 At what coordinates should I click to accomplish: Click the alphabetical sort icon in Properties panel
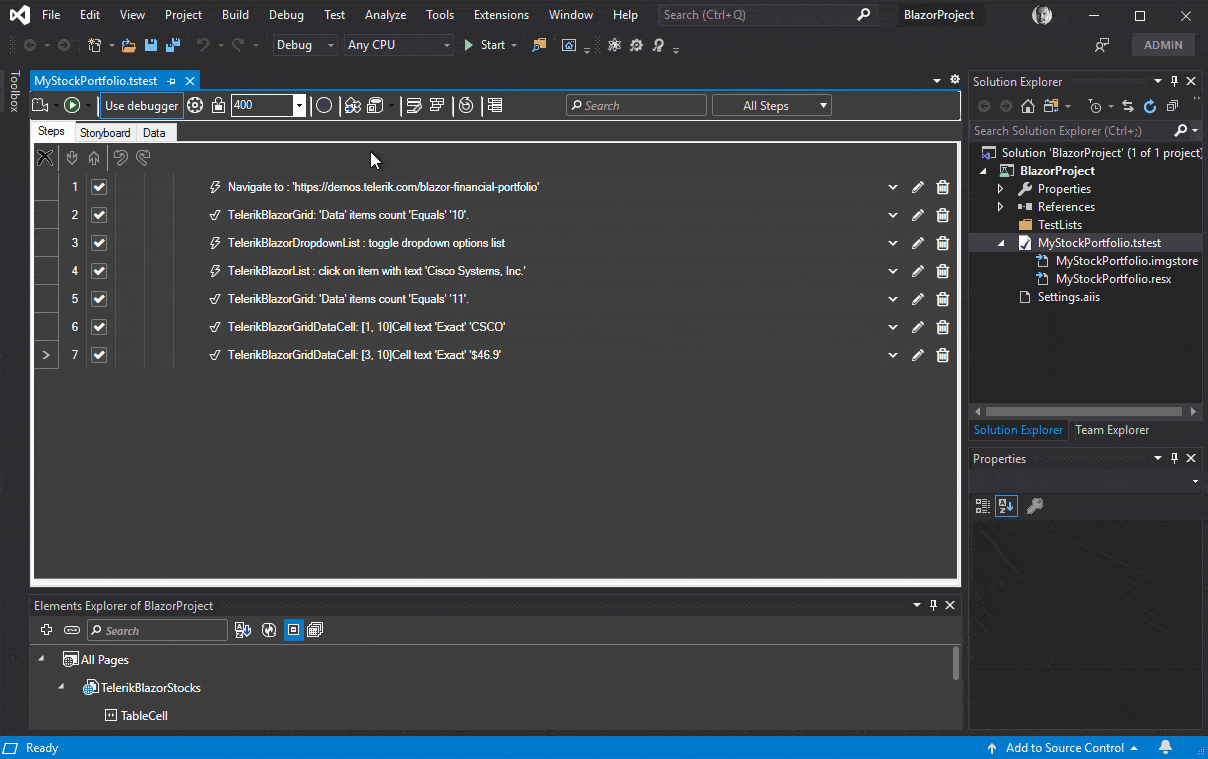tap(1006, 506)
